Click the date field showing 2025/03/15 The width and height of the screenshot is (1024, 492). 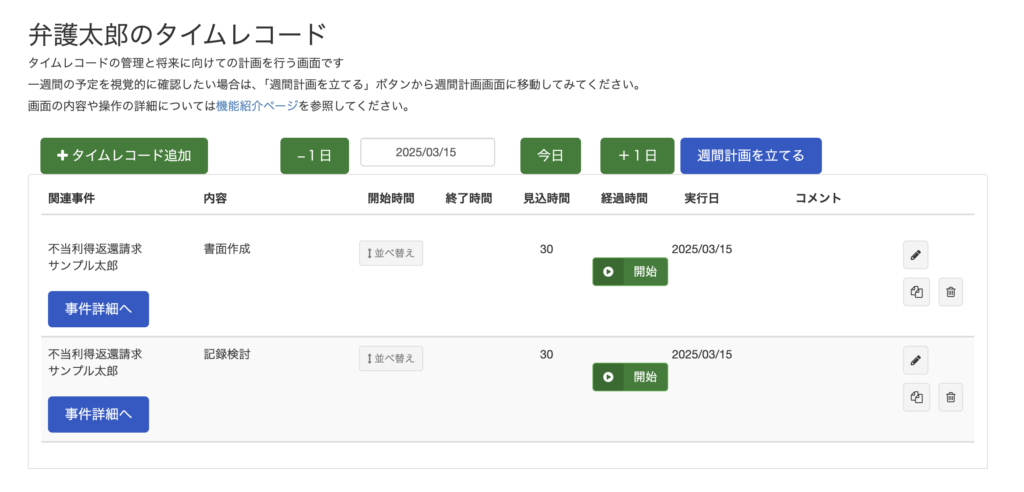click(x=427, y=152)
